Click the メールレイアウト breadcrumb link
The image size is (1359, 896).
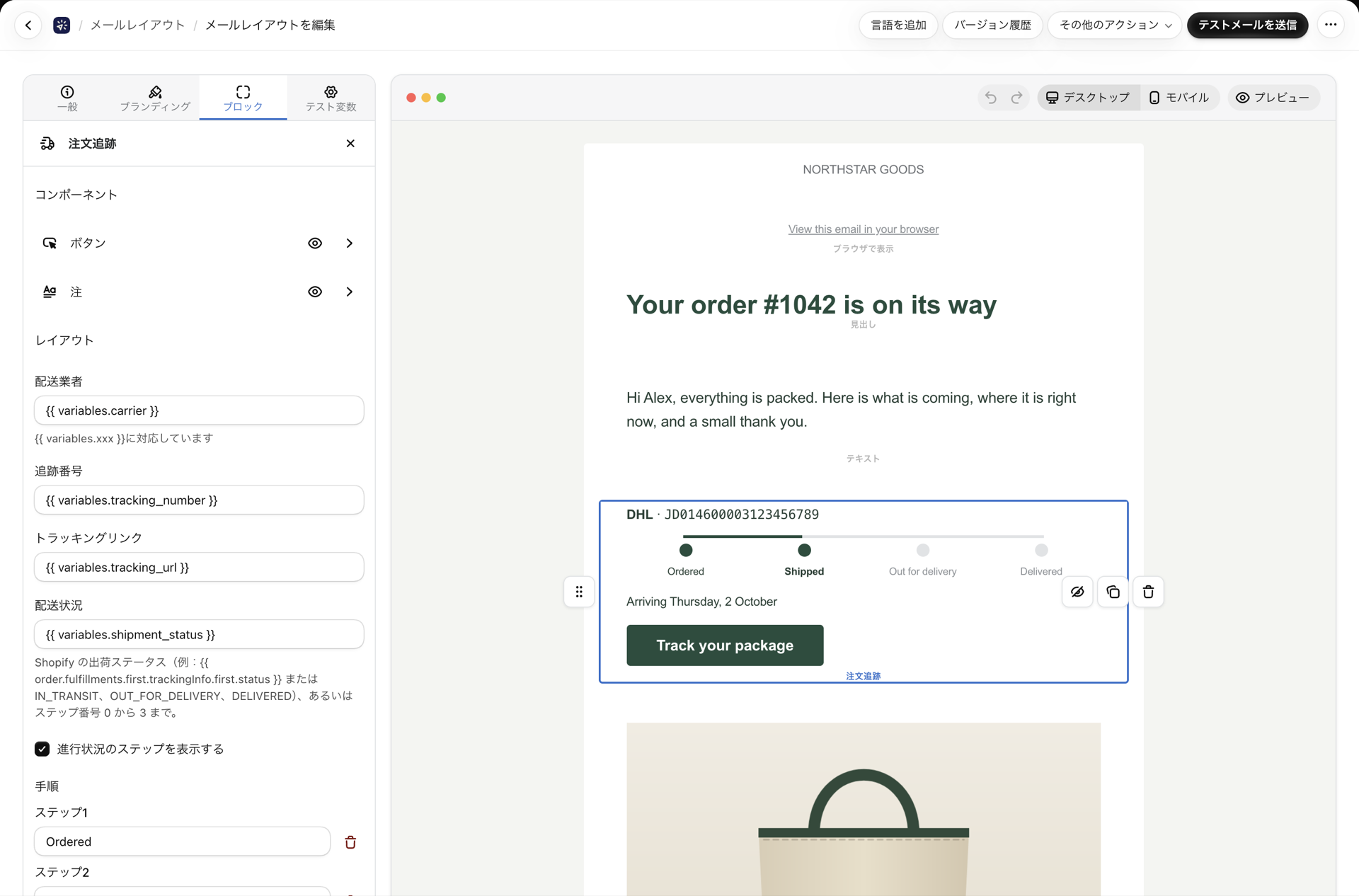pyautogui.click(x=137, y=25)
